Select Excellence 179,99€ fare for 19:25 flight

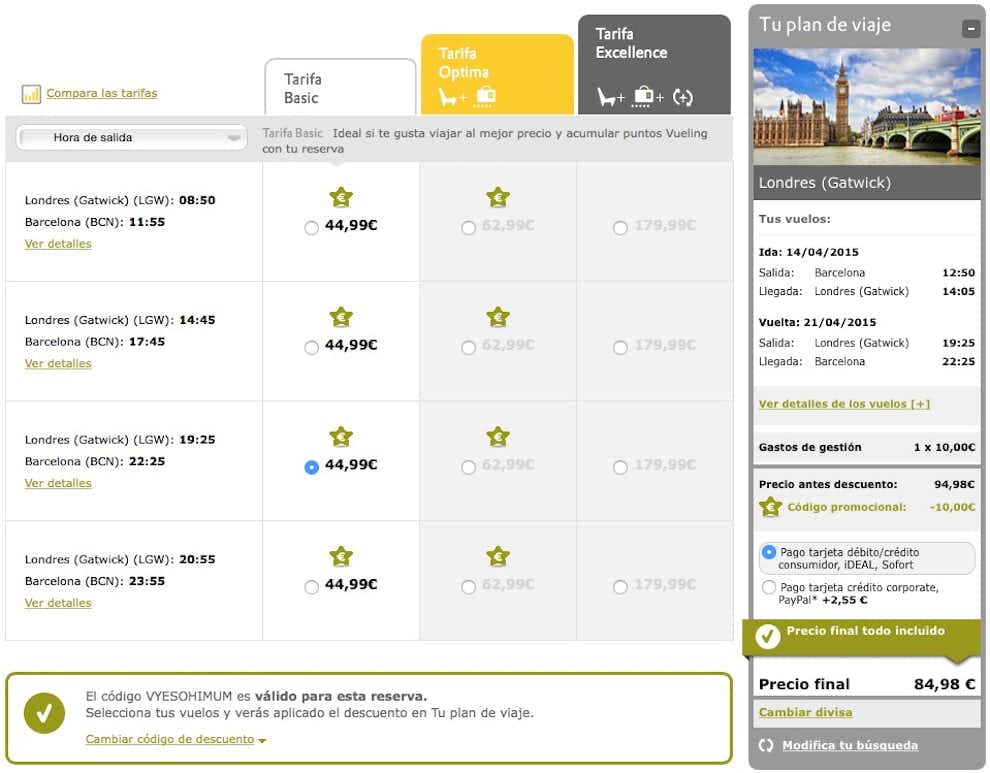click(620, 467)
